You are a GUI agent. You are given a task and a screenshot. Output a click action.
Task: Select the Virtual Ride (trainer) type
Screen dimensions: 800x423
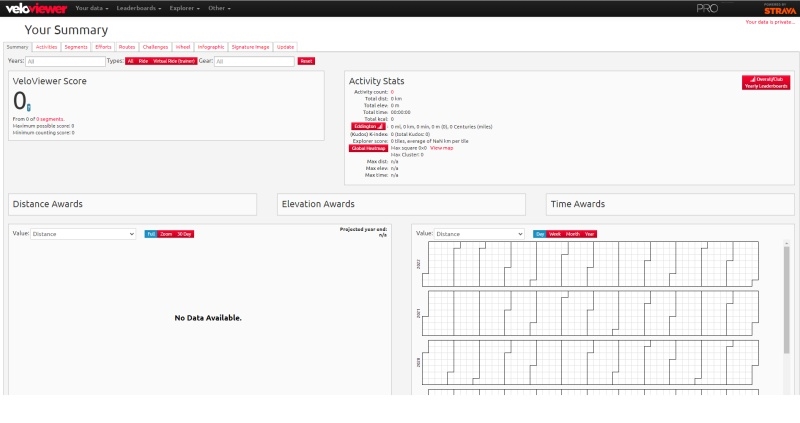[x=174, y=61]
